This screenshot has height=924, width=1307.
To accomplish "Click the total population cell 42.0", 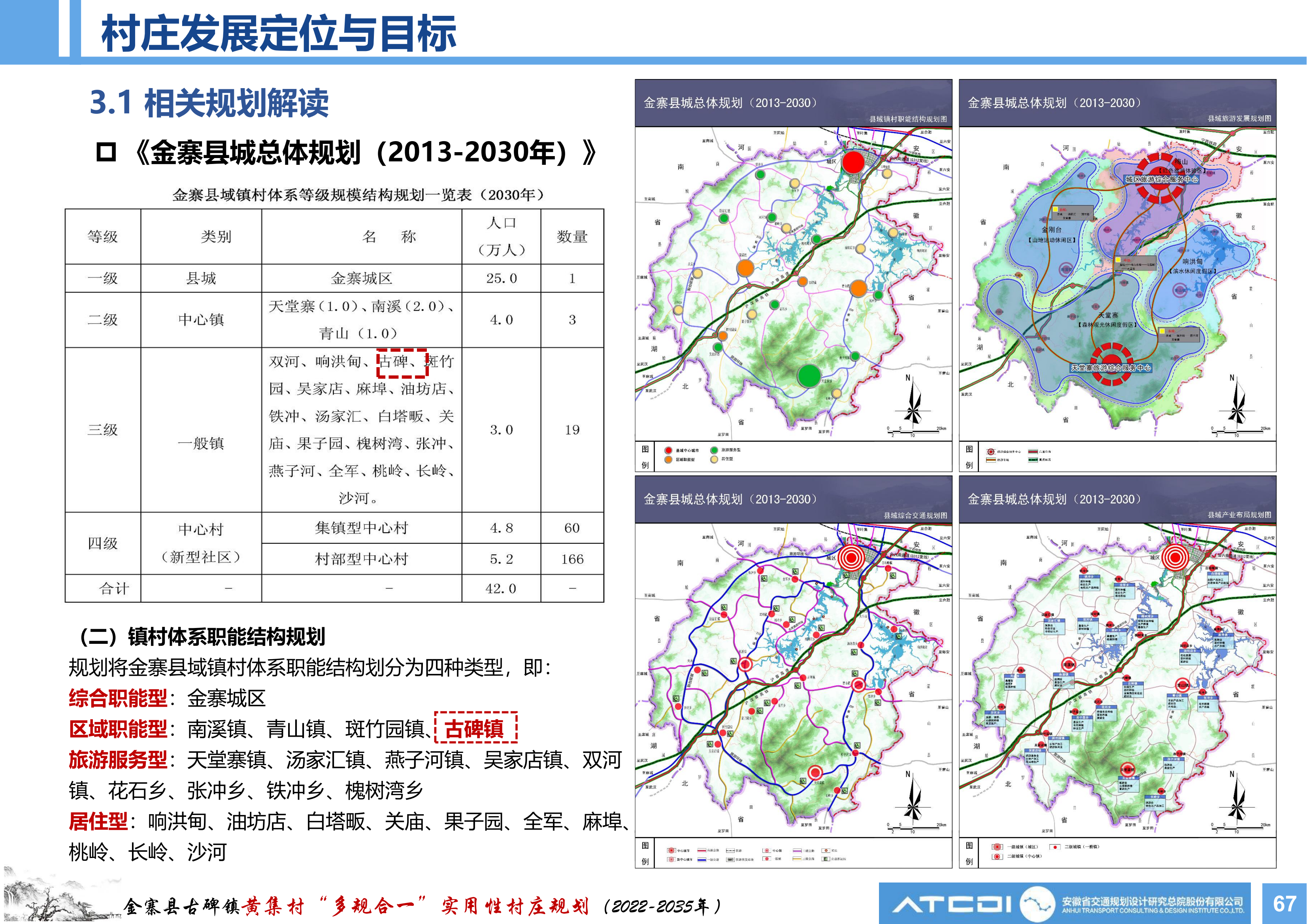I will [x=501, y=589].
